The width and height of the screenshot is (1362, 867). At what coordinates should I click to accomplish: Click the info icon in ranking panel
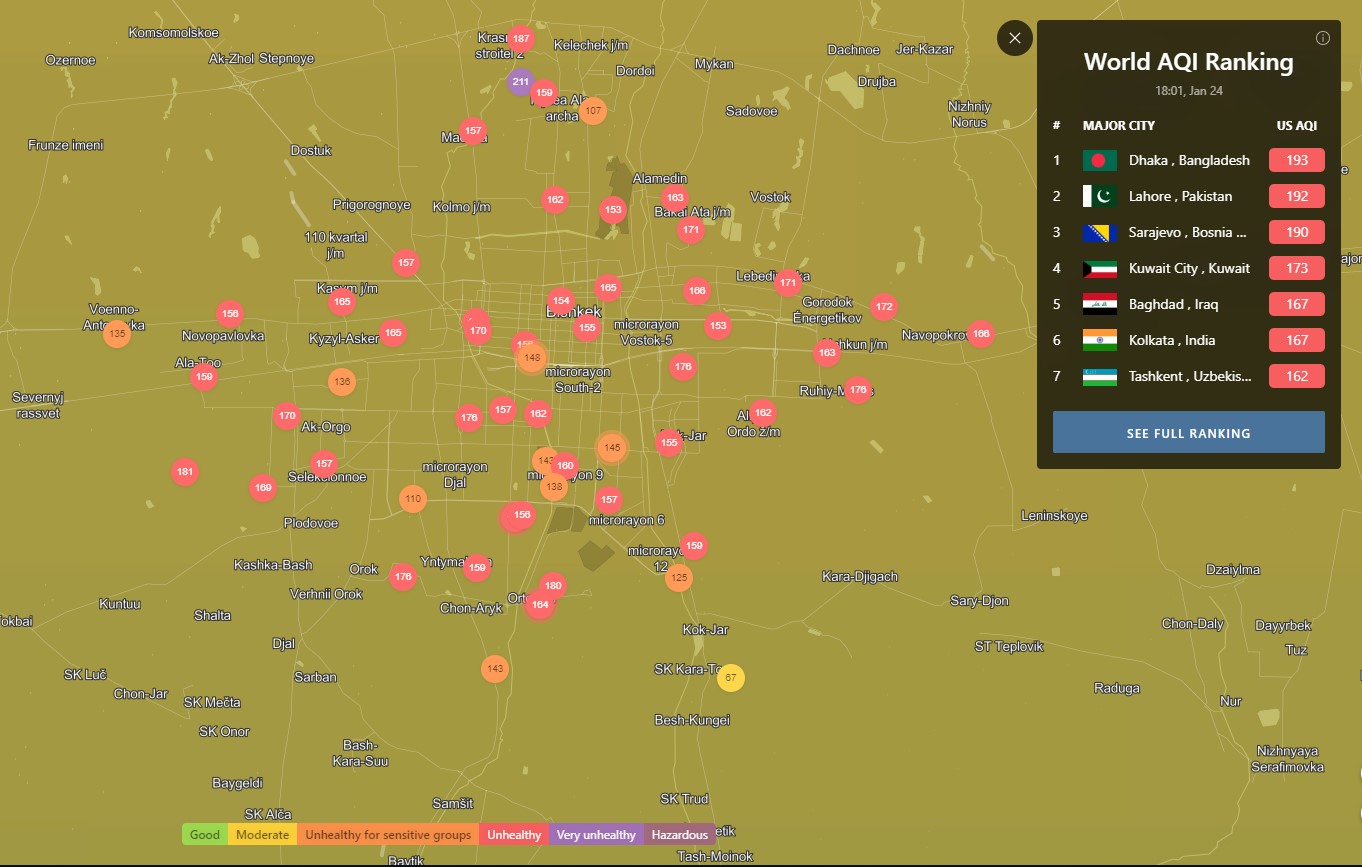tap(1322, 39)
